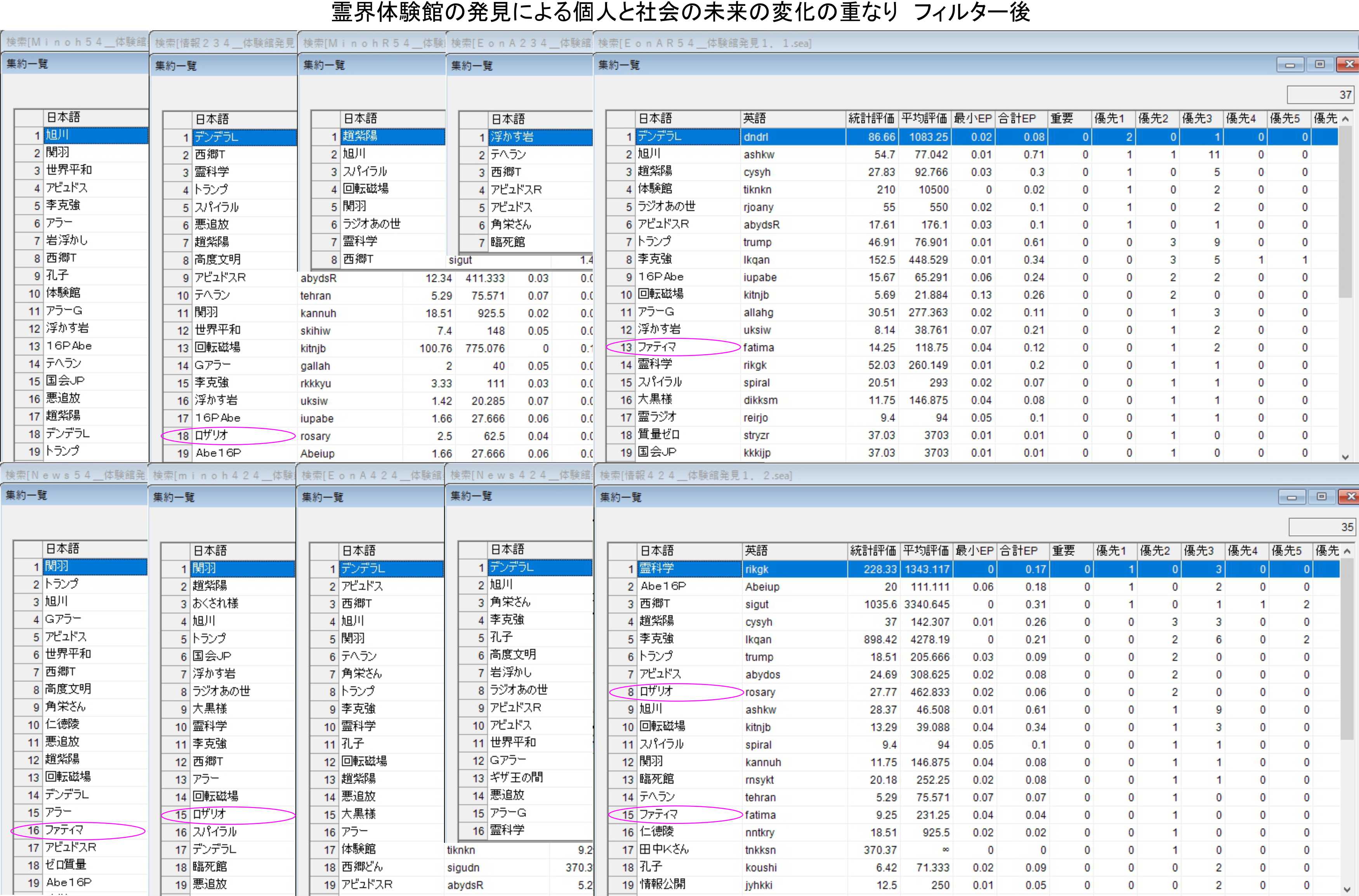1359x896 pixels.
Task: Select the 'nntkry' cell
Action: 794,833
